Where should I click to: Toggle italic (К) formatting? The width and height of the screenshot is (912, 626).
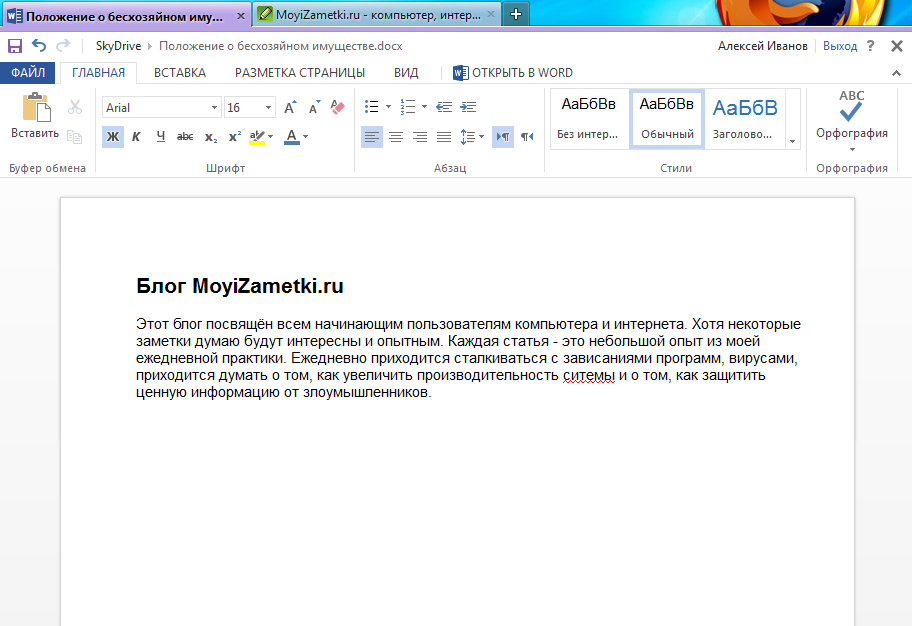136,137
